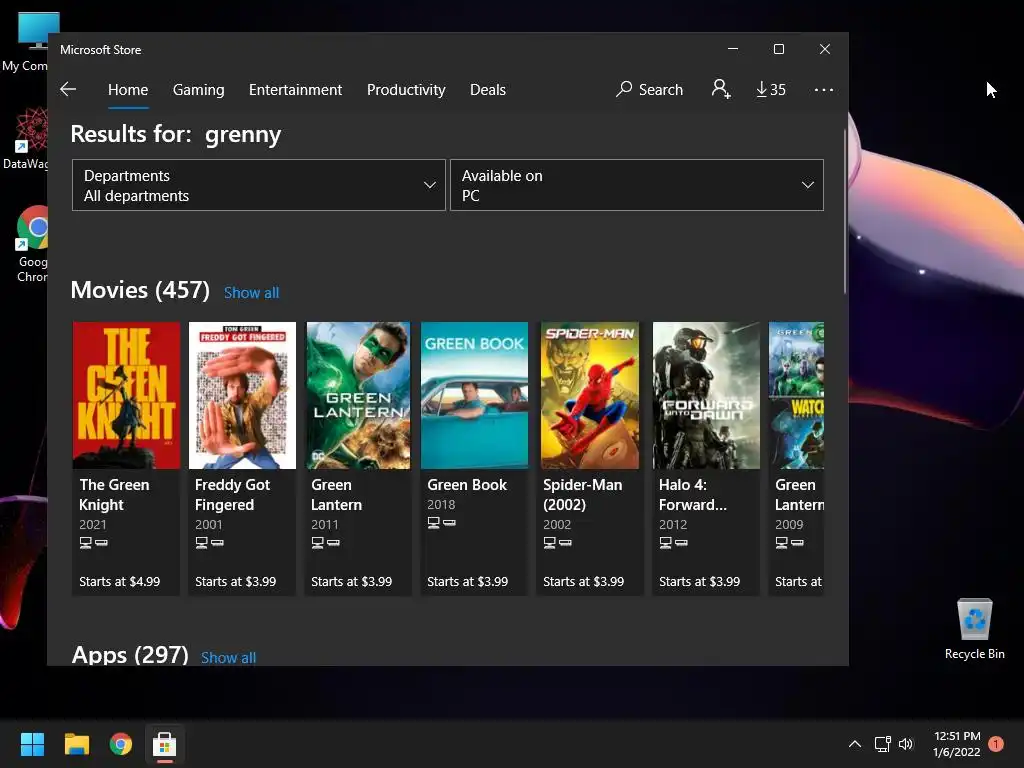This screenshot has height=768, width=1024.
Task: Switch to the Gaming tab
Action: 199,89
